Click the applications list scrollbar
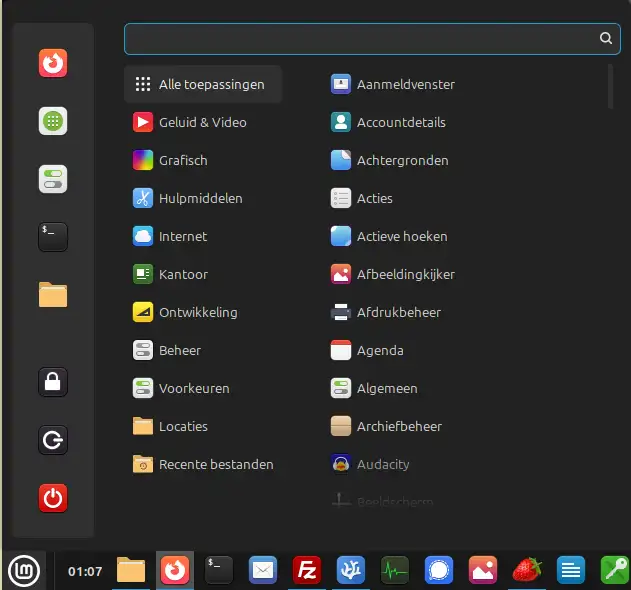 click(x=610, y=86)
